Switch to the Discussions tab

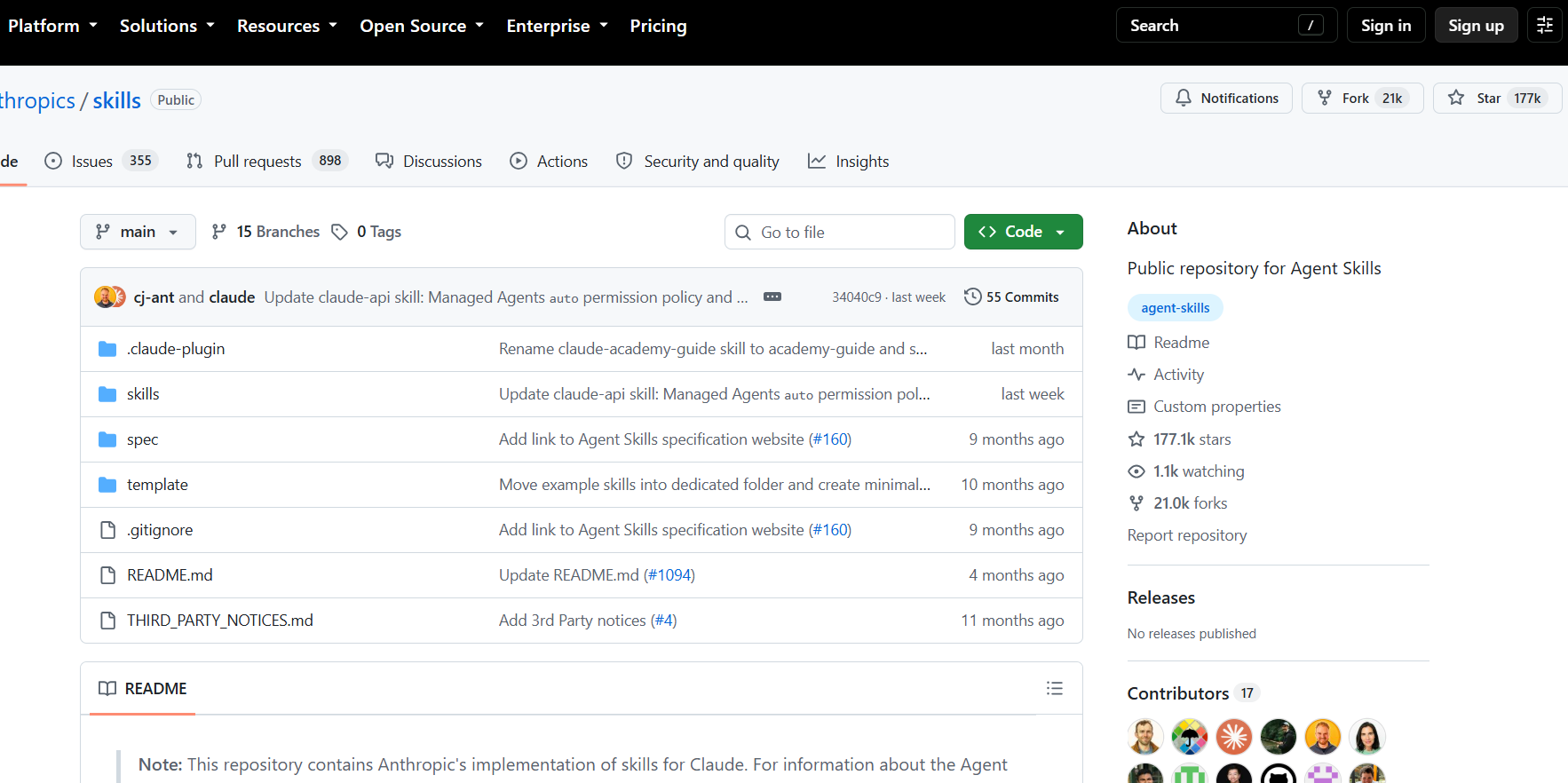(x=429, y=161)
